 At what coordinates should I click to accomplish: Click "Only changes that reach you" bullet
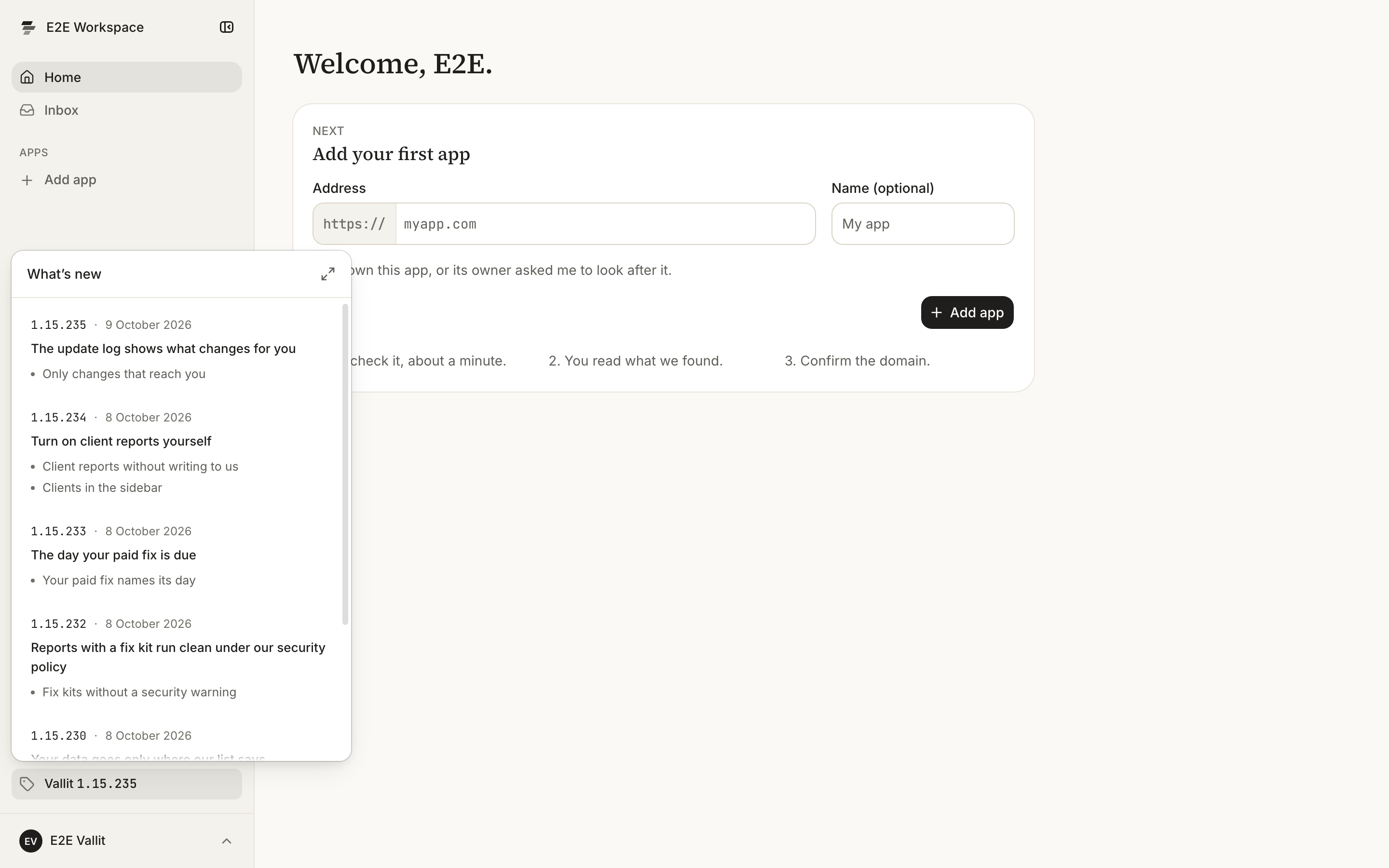tap(124, 374)
